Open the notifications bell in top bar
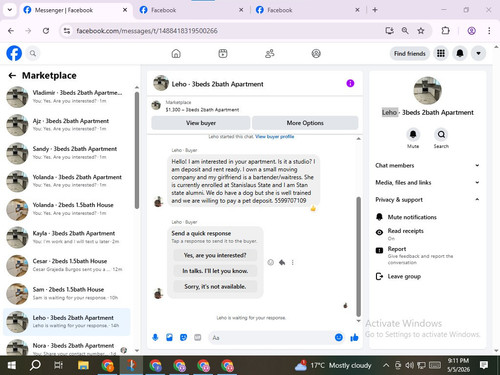The image size is (500, 375). [x=460, y=53]
